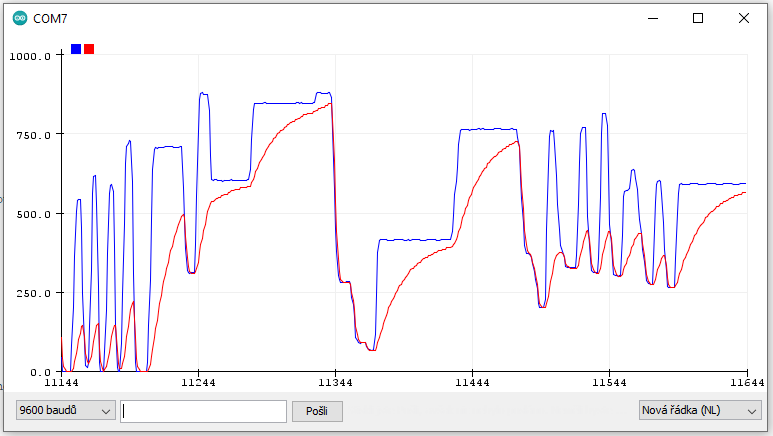This screenshot has width=773, height=436.
Task: Open the 9600 baud rate dropdown
Action: (65, 411)
